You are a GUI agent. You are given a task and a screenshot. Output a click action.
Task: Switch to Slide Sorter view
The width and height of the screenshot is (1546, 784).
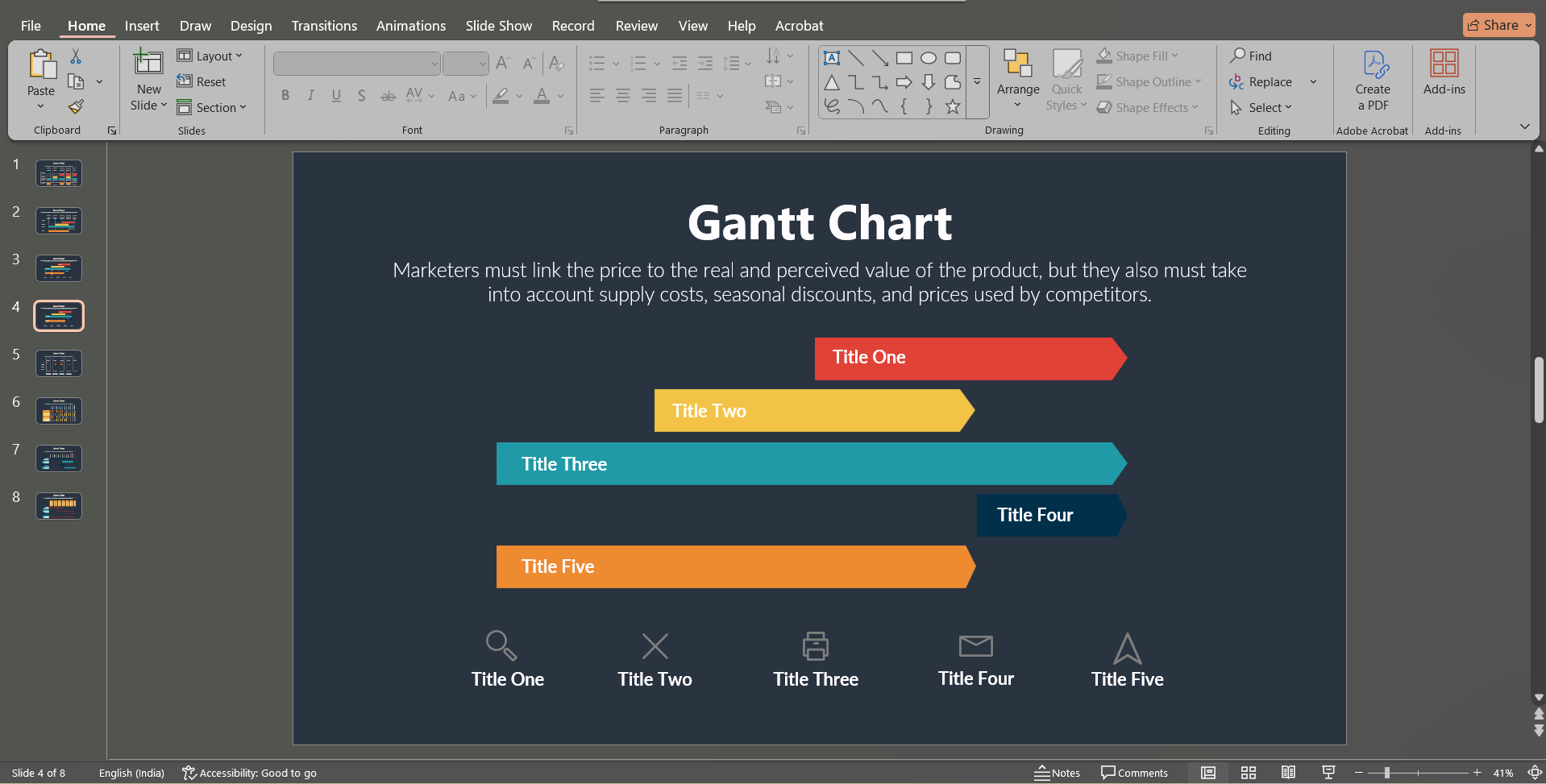pyautogui.click(x=1248, y=772)
